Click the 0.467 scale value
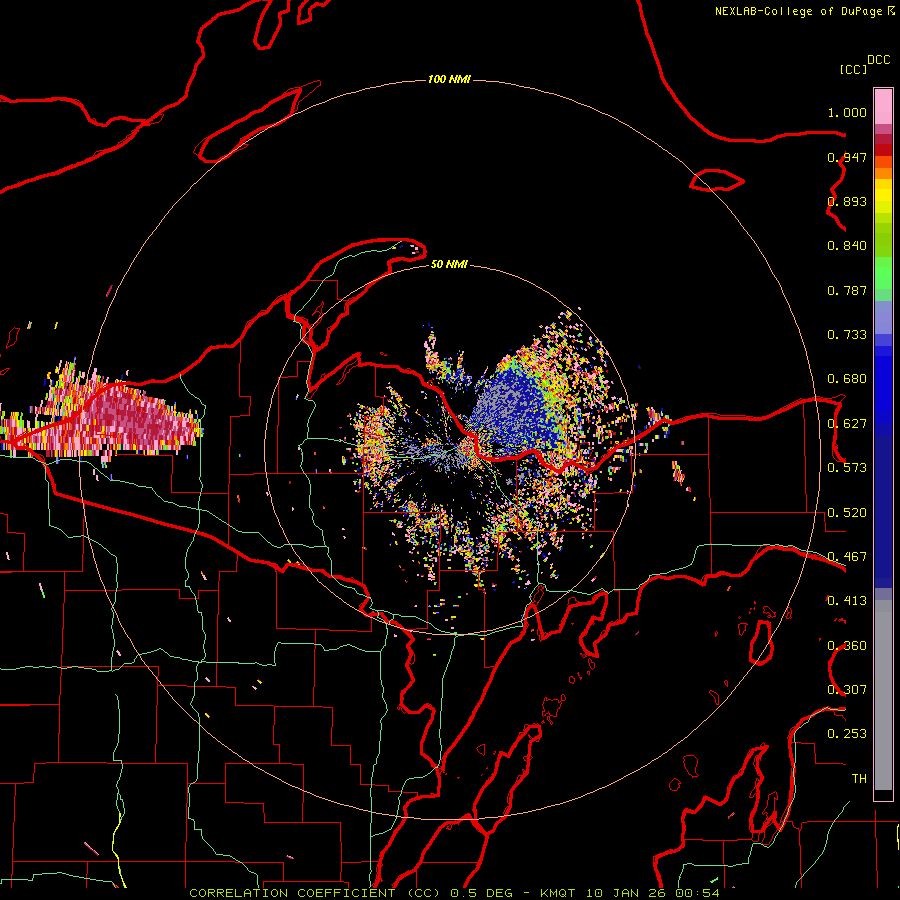The width and height of the screenshot is (900, 900). pyautogui.click(x=847, y=557)
